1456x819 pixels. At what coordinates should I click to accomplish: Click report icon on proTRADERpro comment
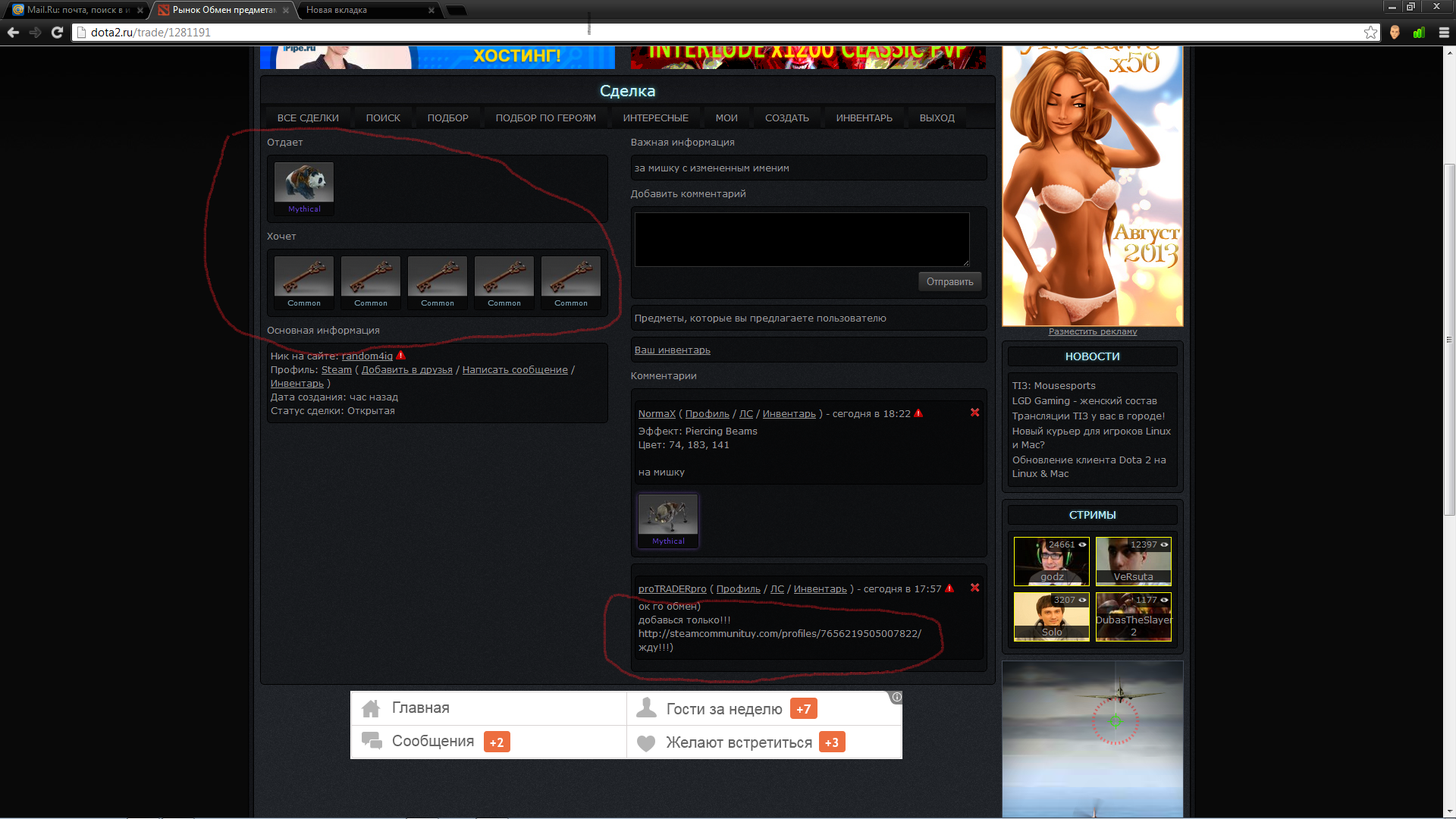(x=949, y=588)
